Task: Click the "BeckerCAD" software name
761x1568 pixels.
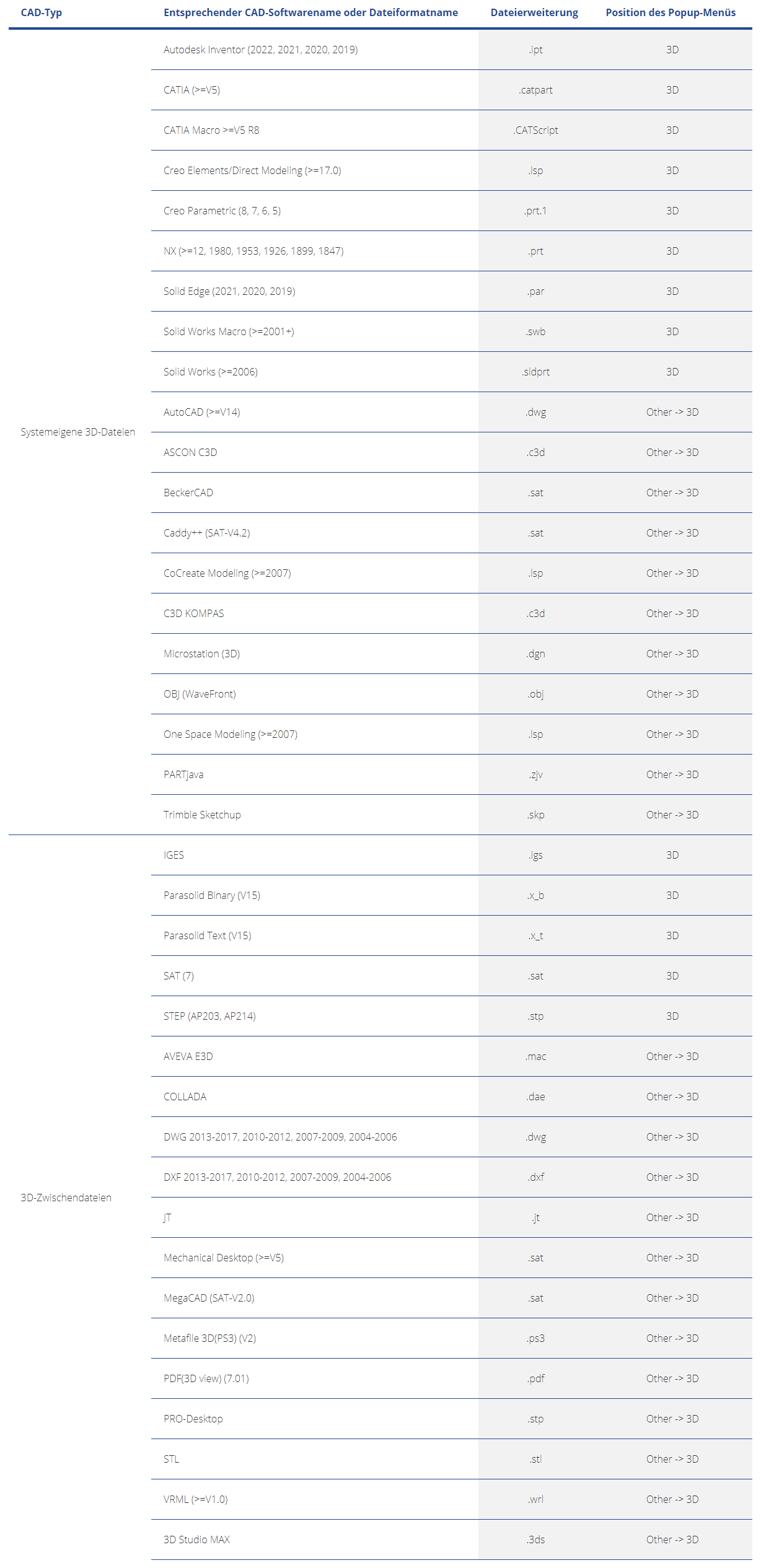Action: pos(188,493)
